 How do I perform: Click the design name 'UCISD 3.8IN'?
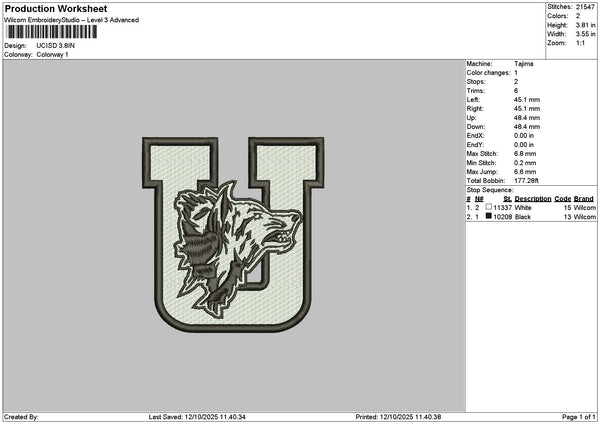55,46
